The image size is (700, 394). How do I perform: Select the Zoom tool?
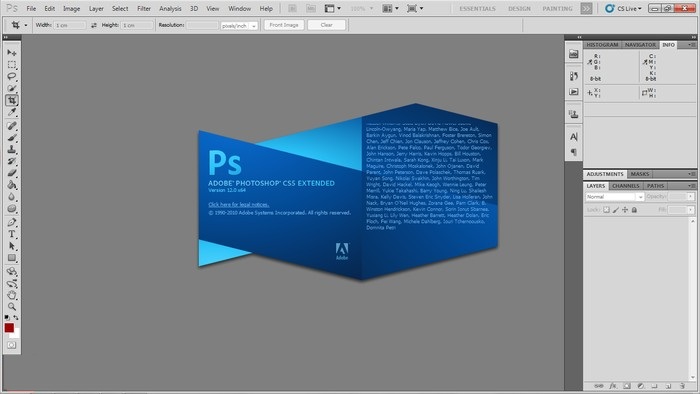(x=12, y=307)
